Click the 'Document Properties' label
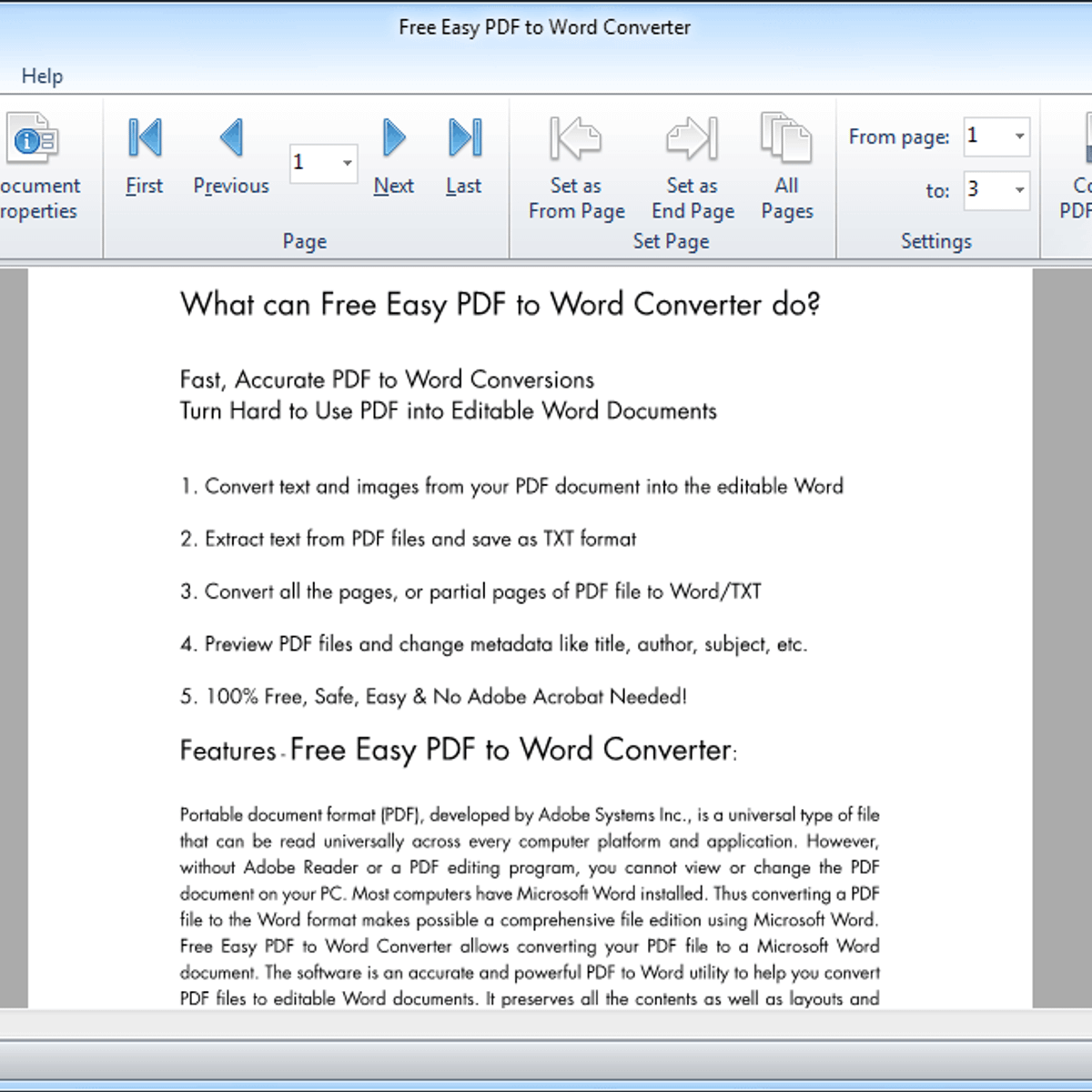The image size is (1092, 1092). [x=39, y=198]
